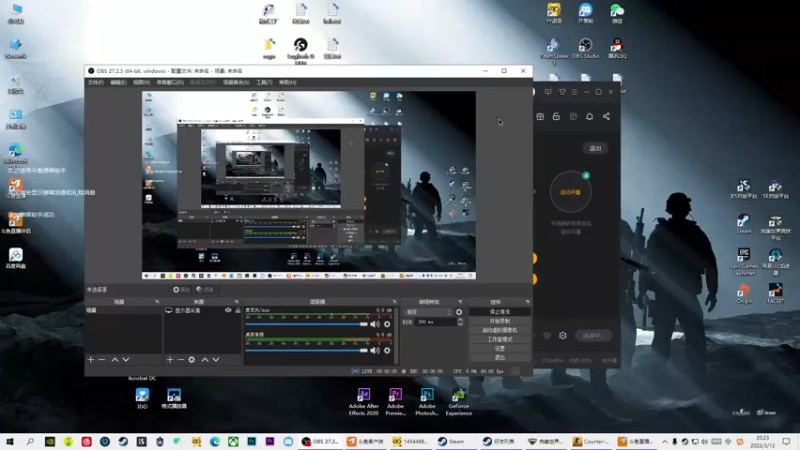This screenshot has width=800, height=450.
Task: Open 麦克风/Aux audio settings gear
Action: coord(387,324)
